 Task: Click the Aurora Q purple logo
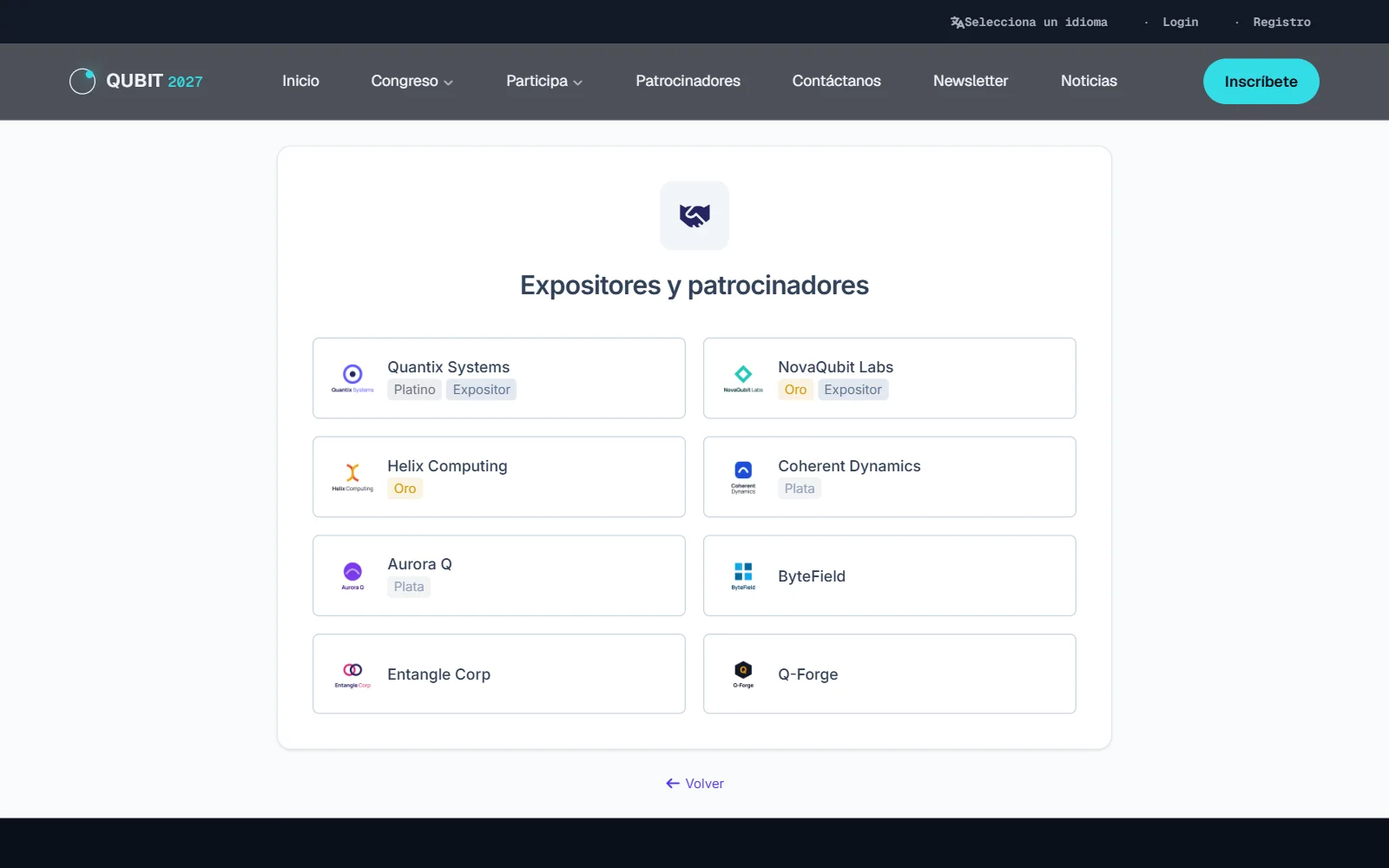tap(352, 575)
